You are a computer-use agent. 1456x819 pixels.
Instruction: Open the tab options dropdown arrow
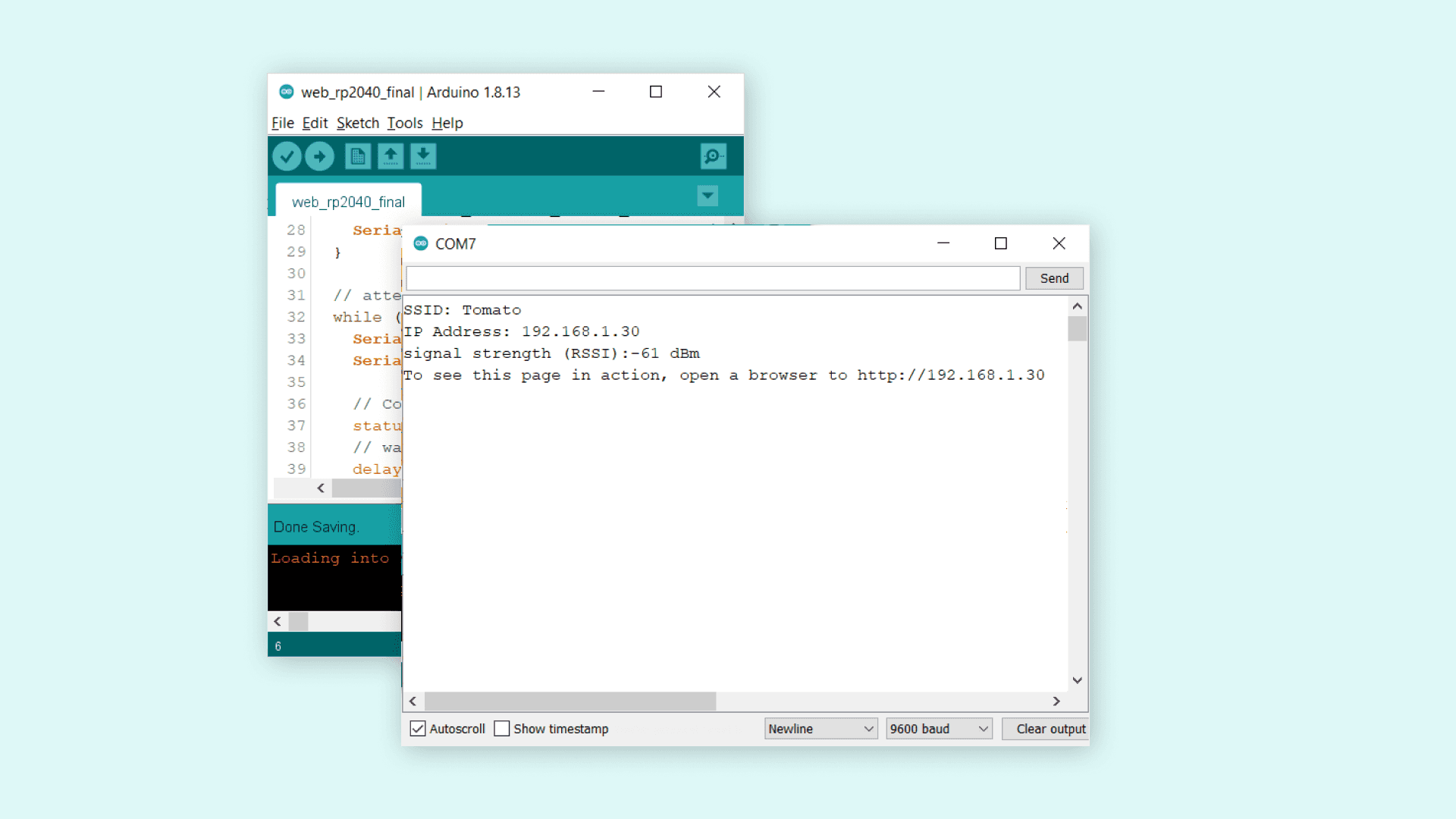pos(708,196)
